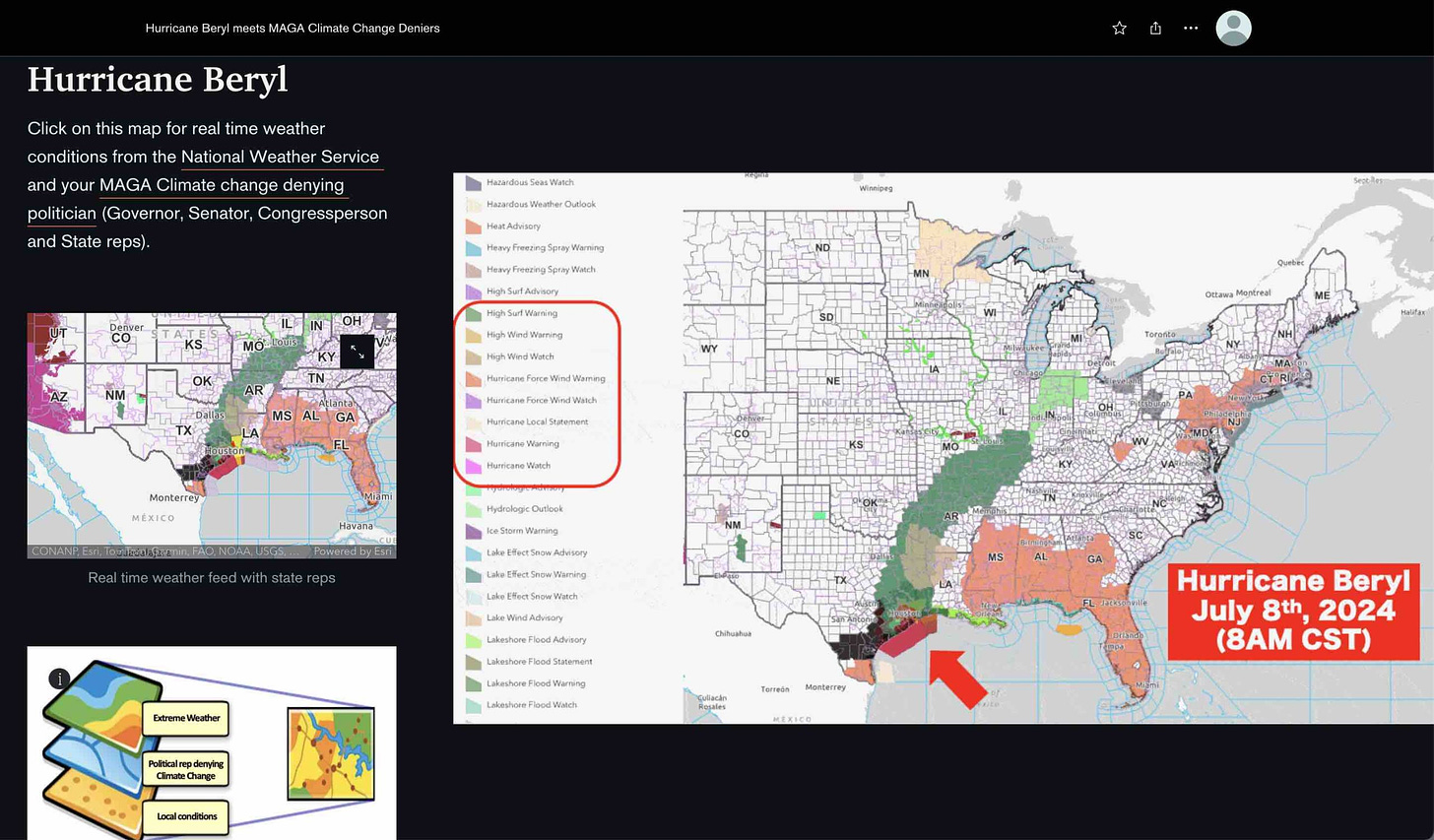Screen dimensions: 1434x840
Task: Click the caption Real time weather feed with state reps
Action: (212, 578)
